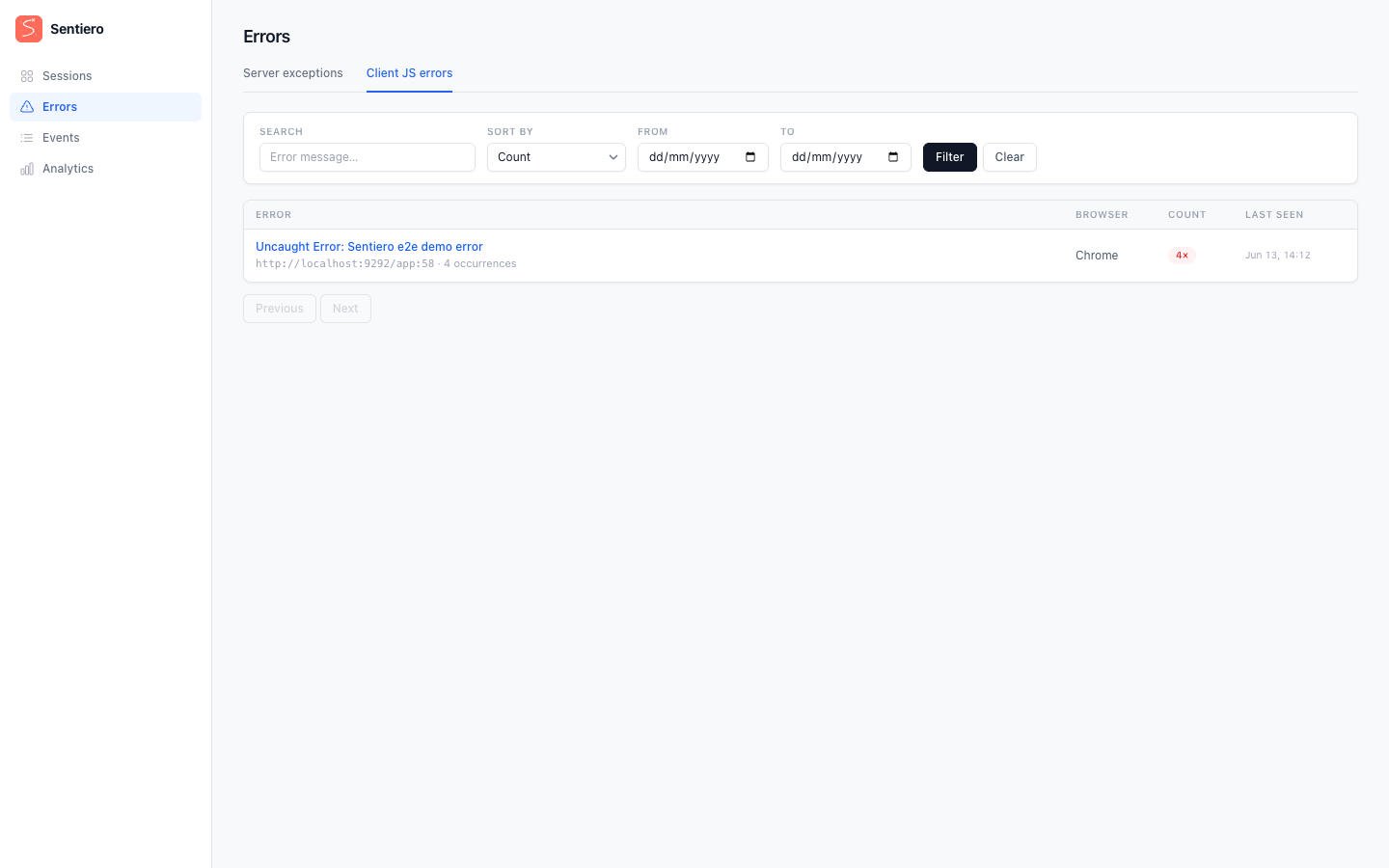Screen dimensions: 1389x868
Task: Click the Jun 13, 14:12 last seen value
Action: 1278,256
